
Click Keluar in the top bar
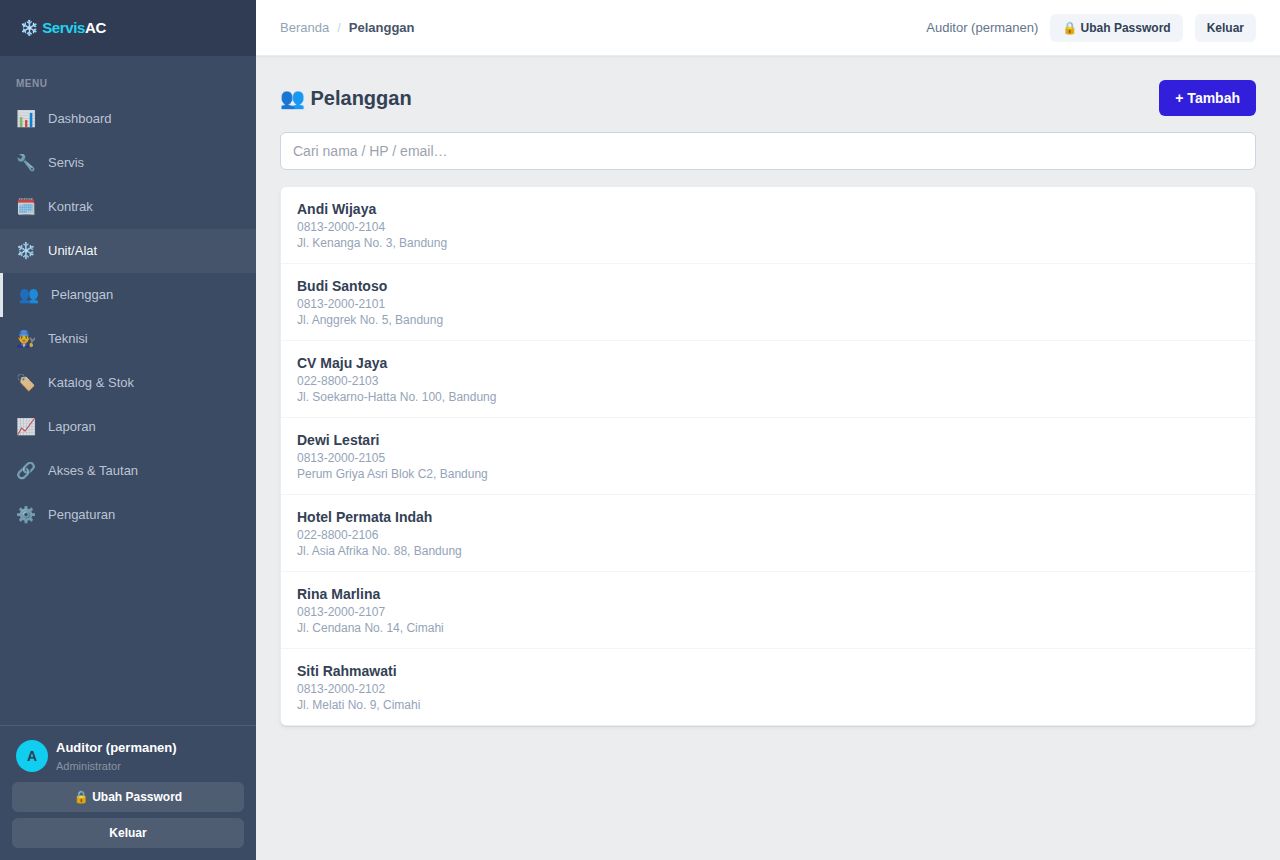[x=1225, y=28]
